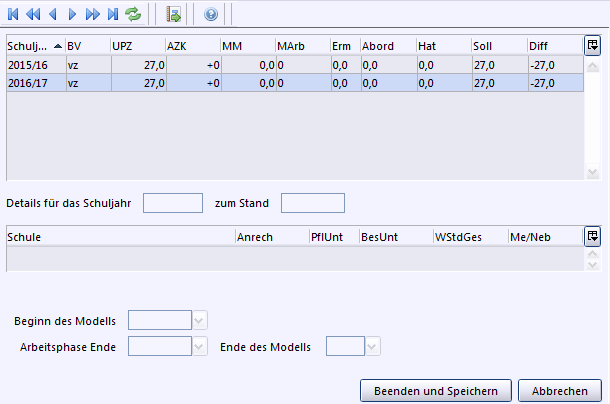The height and width of the screenshot is (404, 610).
Task: Click the Erm column header
Action: 345,46
